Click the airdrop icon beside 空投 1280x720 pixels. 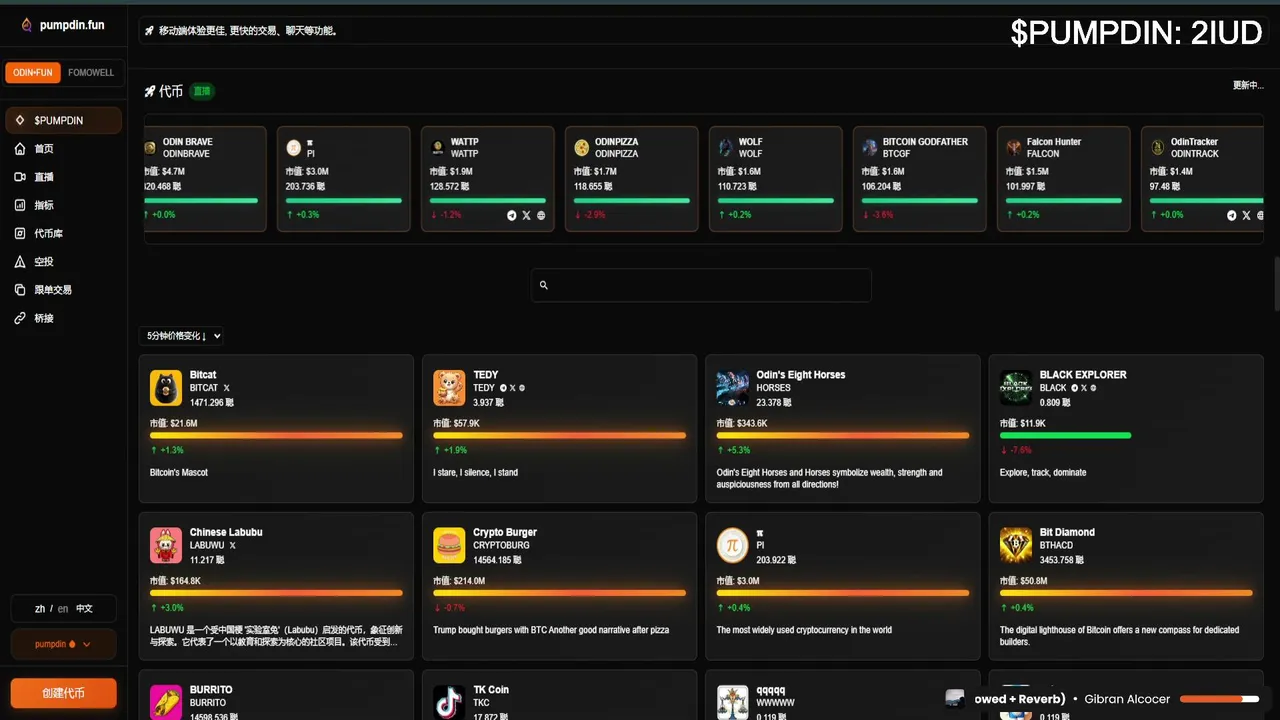click(x=20, y=261)
